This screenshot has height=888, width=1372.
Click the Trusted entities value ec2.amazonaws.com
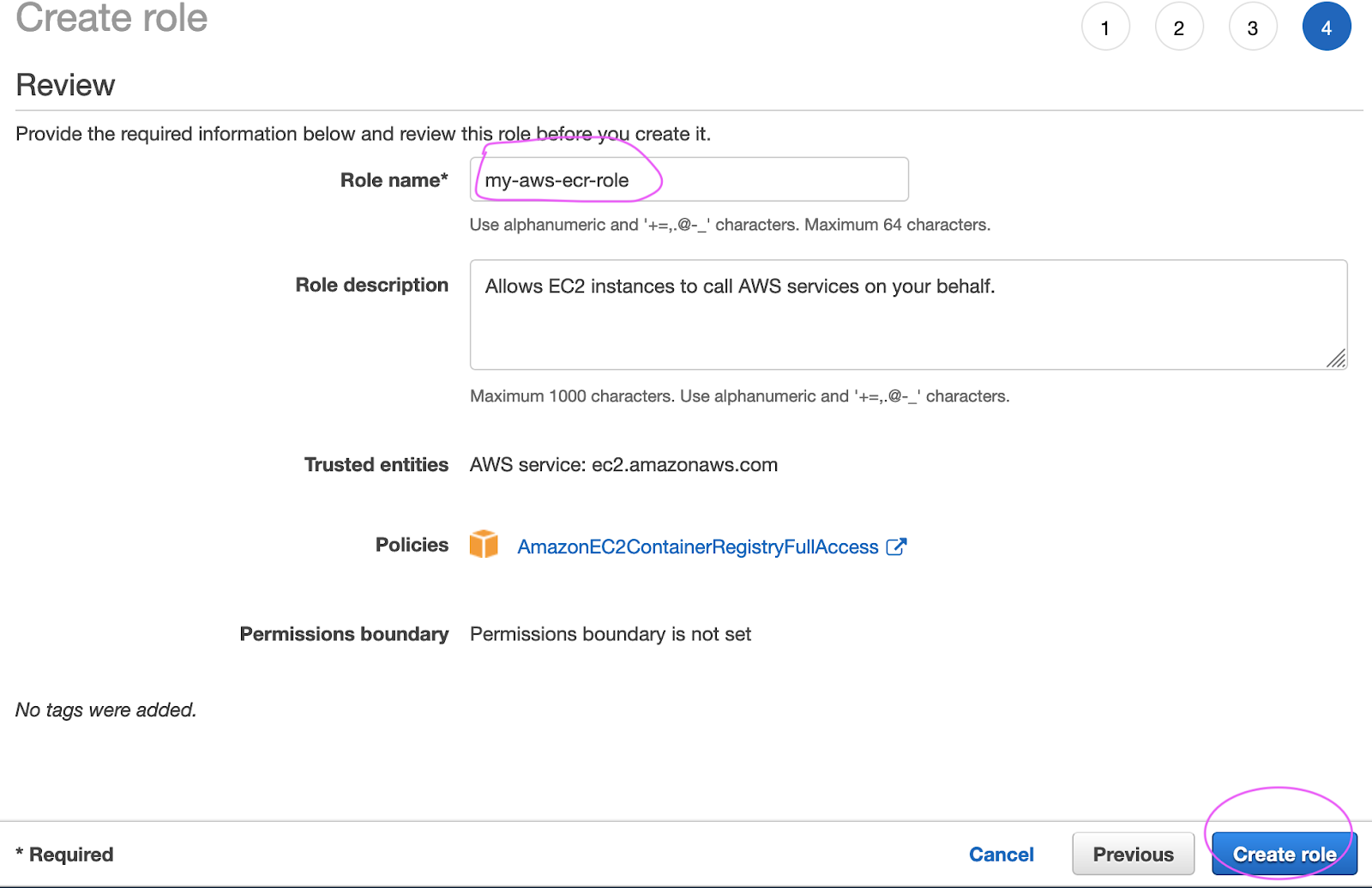623,464
